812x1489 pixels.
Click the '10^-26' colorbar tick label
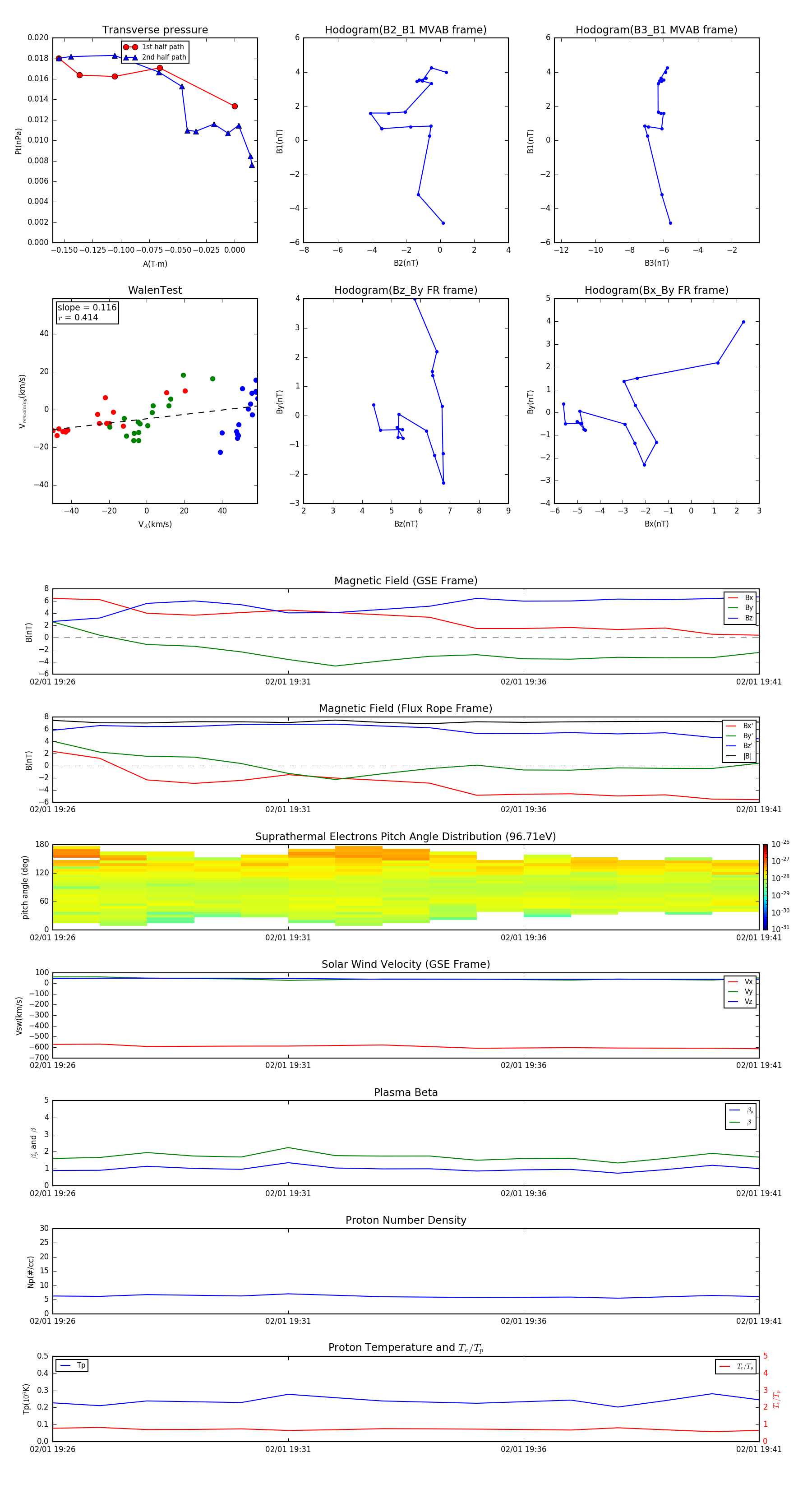coord(780,844)
